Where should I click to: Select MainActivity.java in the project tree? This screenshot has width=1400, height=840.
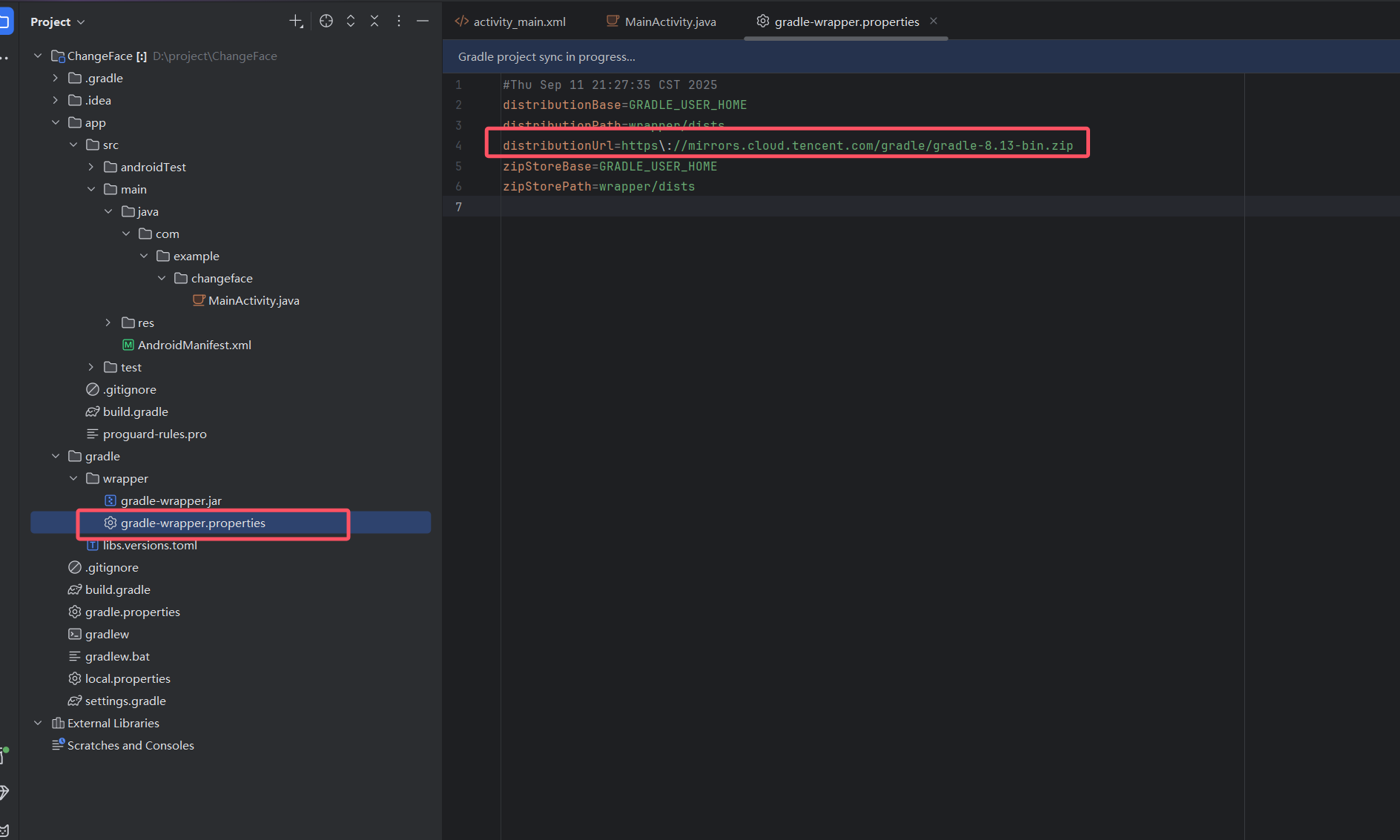pos(254,300)
